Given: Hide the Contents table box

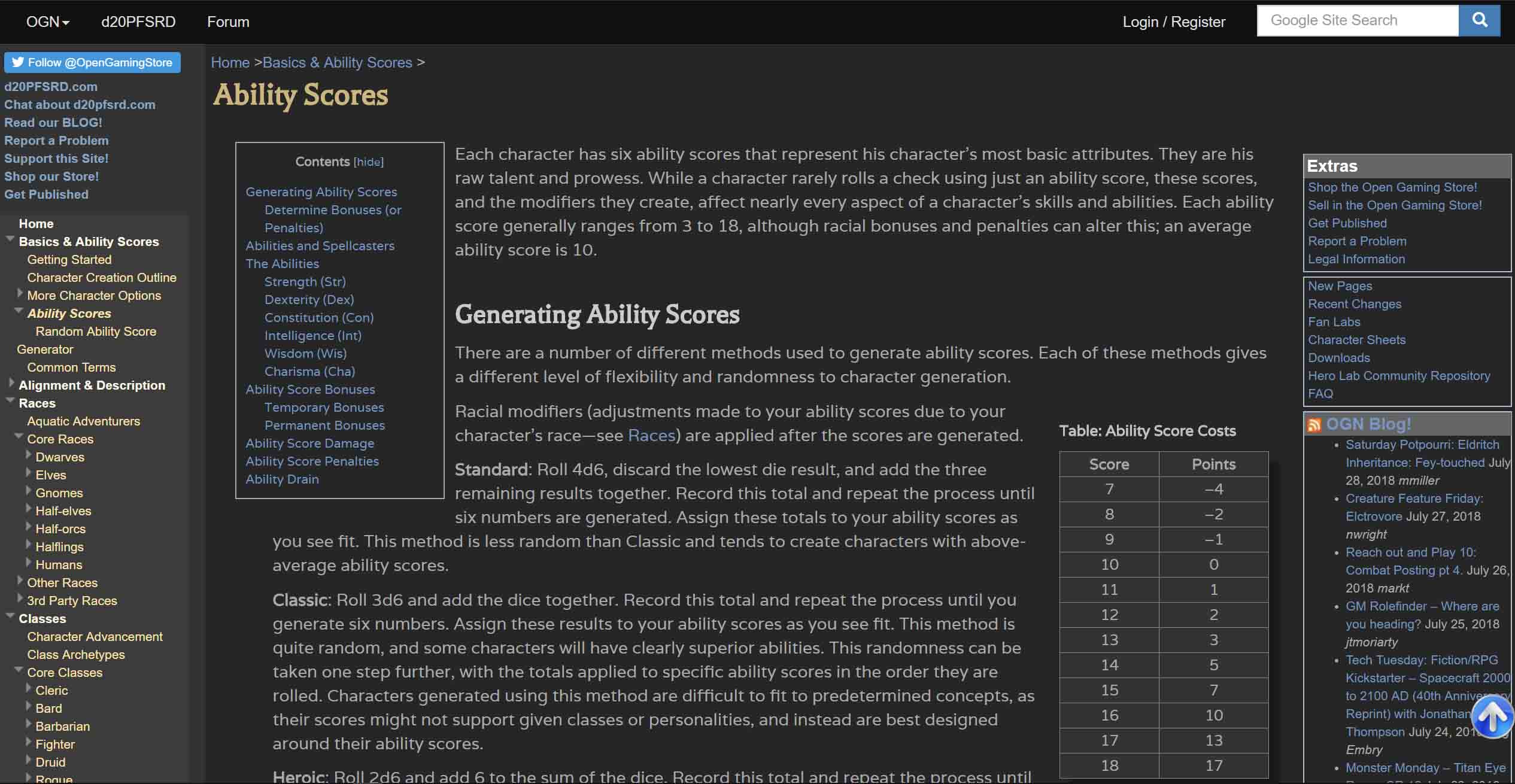Looking at the screenshot, I should (x=368, y=162).
